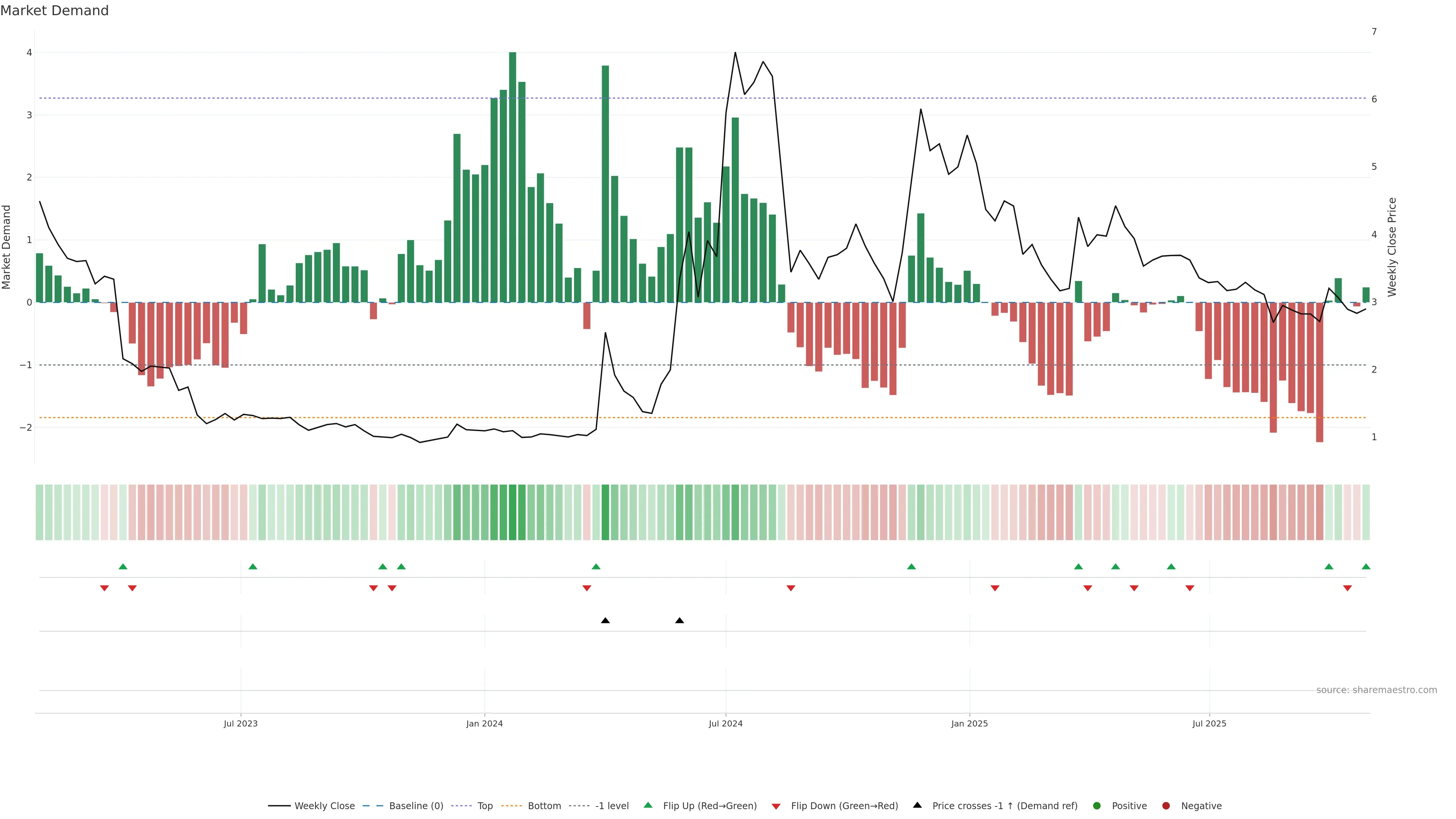Click the black Price crosses -1 legend icon
The width and height of the screenshot is (1456, 819).
tap(917, 805)
